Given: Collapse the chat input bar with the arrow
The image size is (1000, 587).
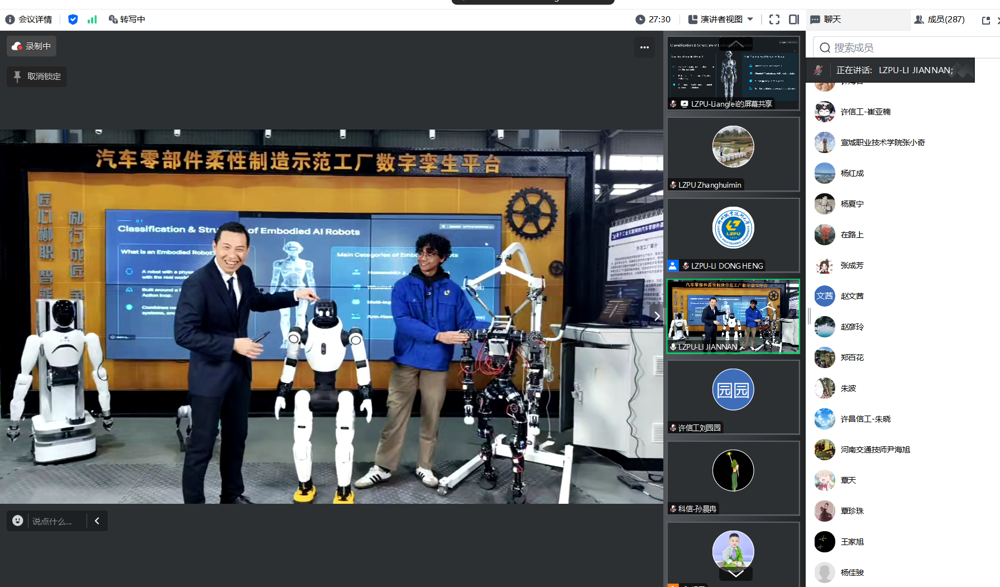Looking at the screenshot, I should [x=97, y=521].
